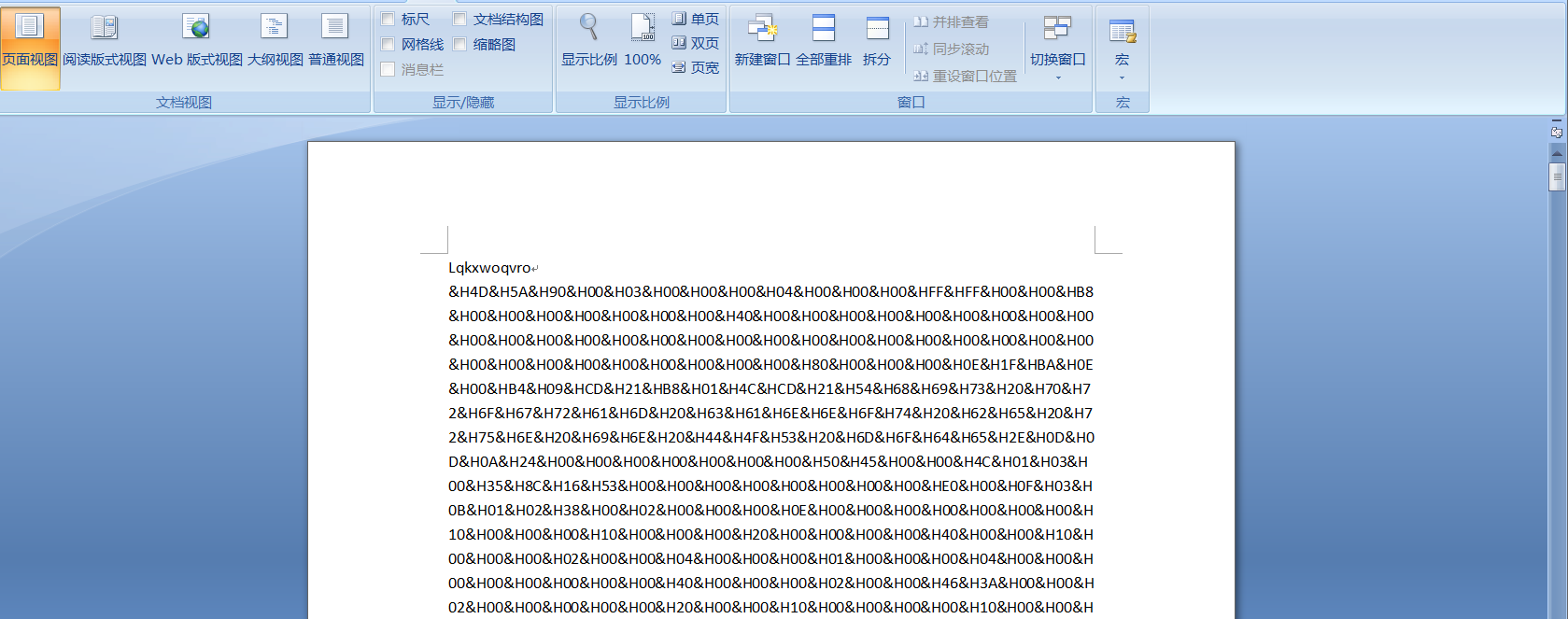Click the line starting with "0B&H01&H02&H38"

770,511
